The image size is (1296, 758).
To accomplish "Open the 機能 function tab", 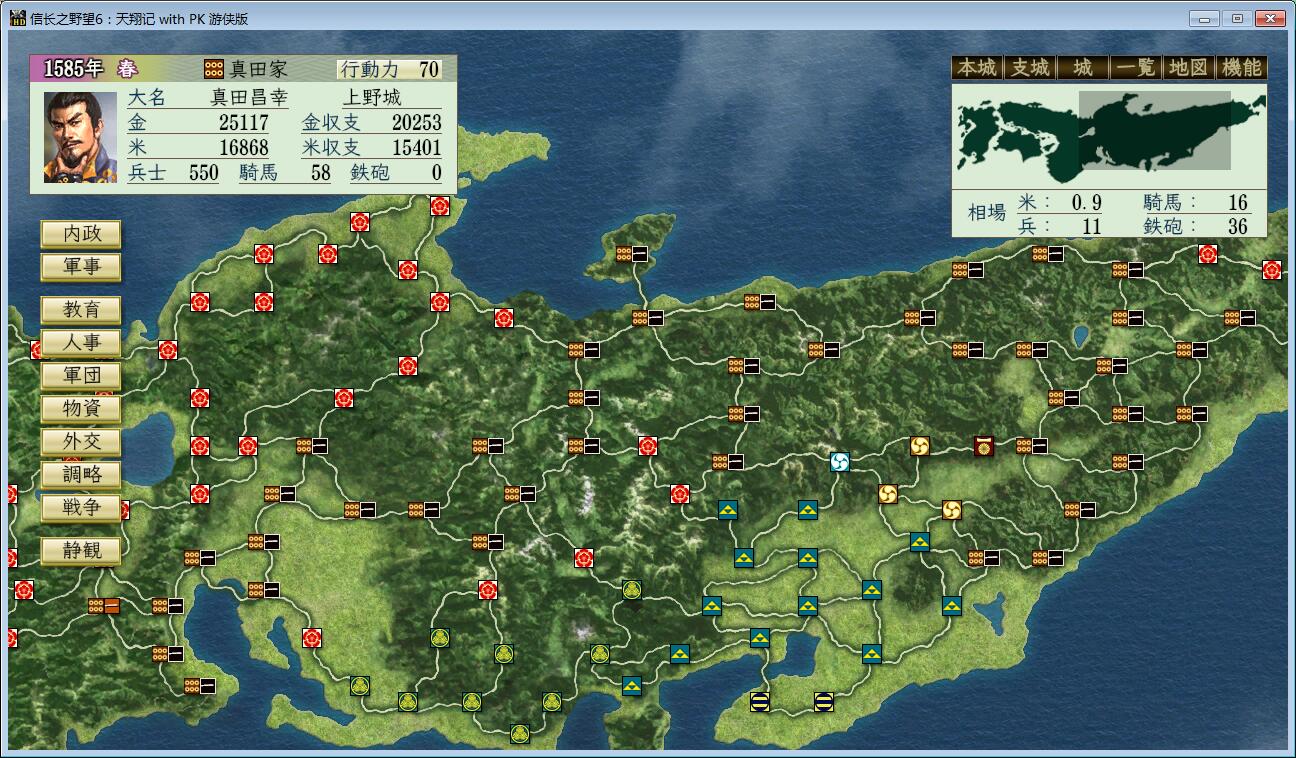I will 1241,68.
